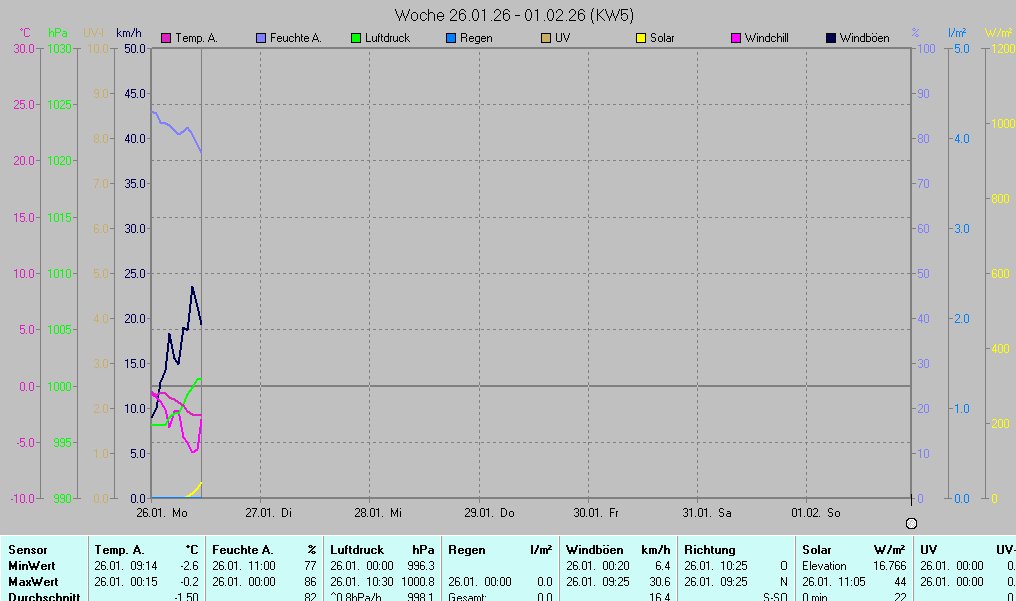Click the 01.02. So date label

pyautogui.click(x=816, y=513)
